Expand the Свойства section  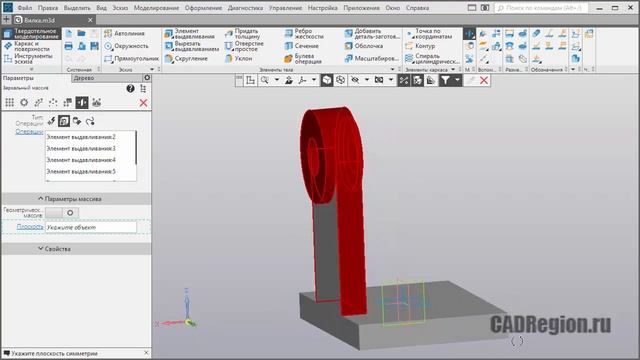tap(76, 249)
